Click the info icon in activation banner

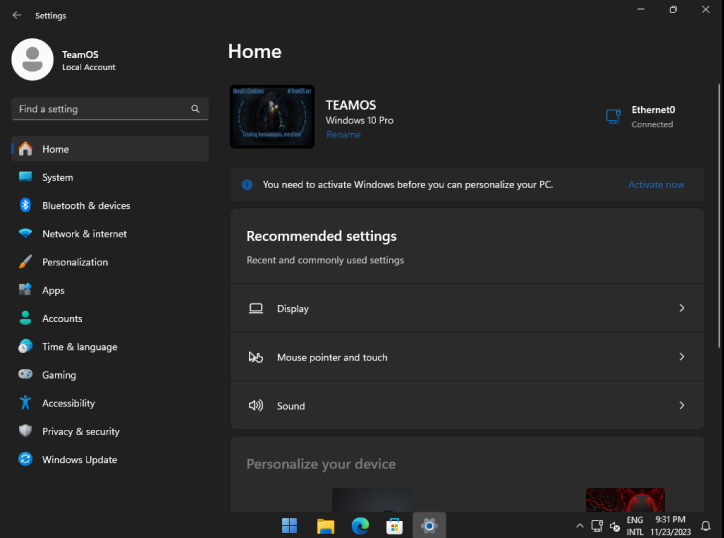click(x=247, y=185)
